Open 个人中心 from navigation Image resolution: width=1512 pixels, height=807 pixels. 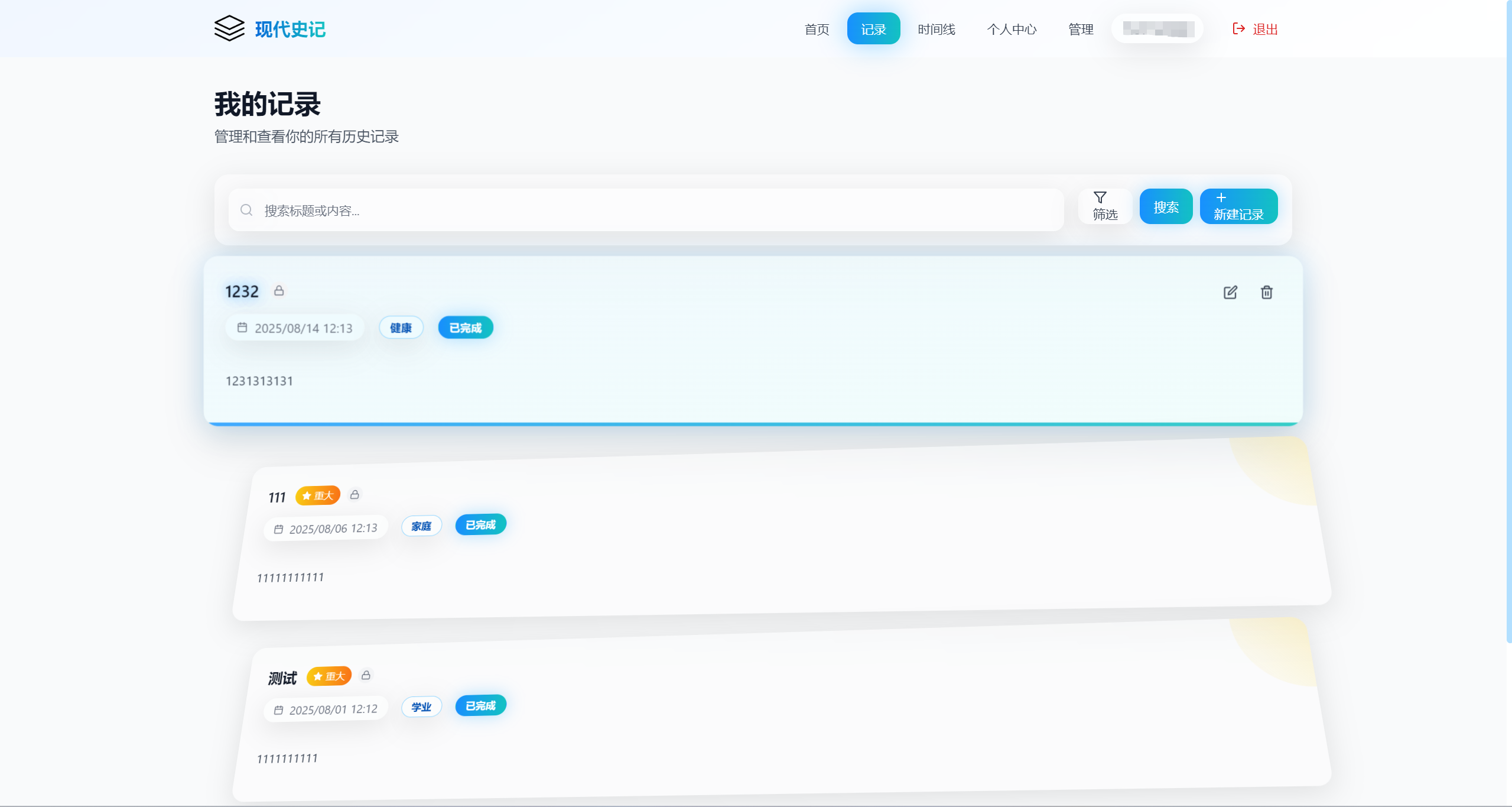(1011, 29)
